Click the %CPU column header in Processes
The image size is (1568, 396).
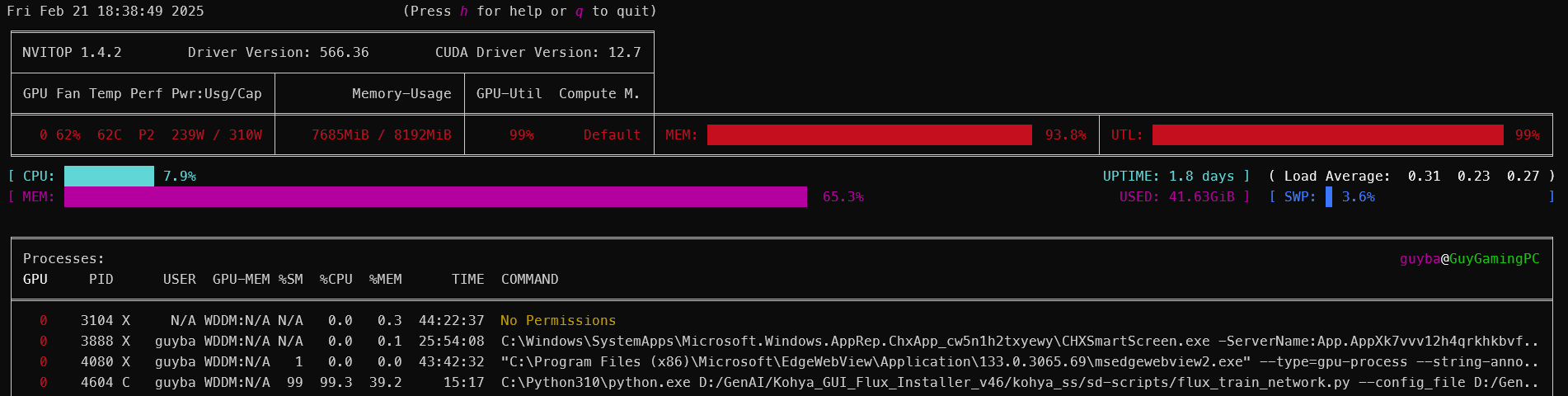point(336,280)
